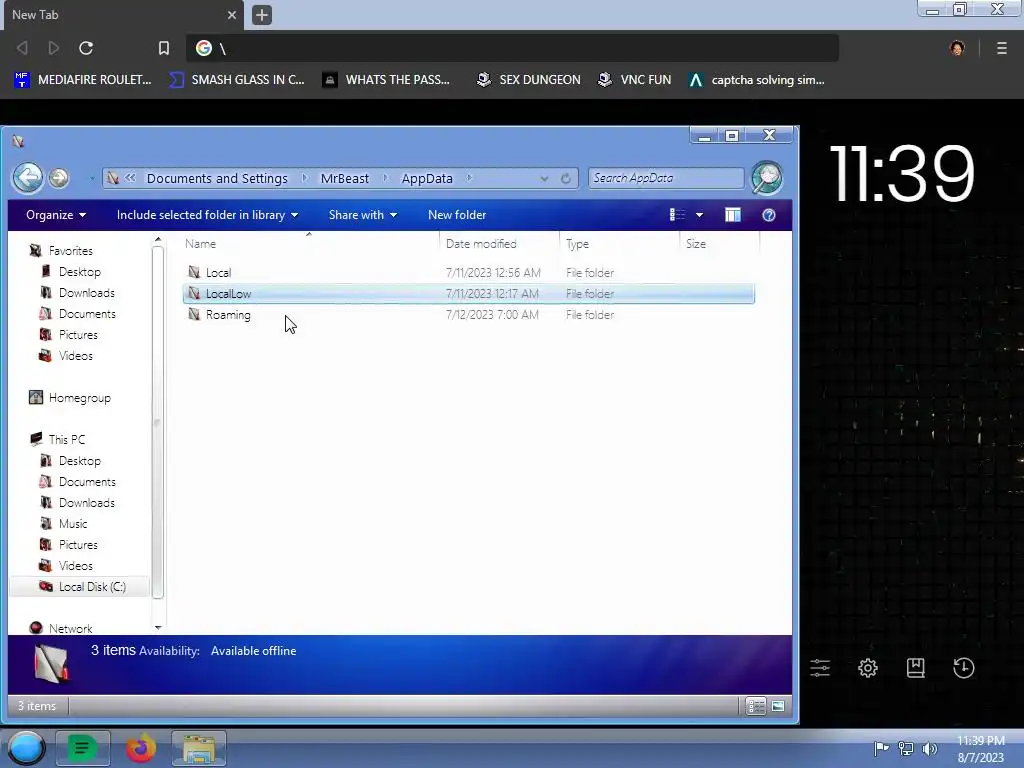Open the view options dropdown arrow
1024x768 pixels.
coord(699,215)
